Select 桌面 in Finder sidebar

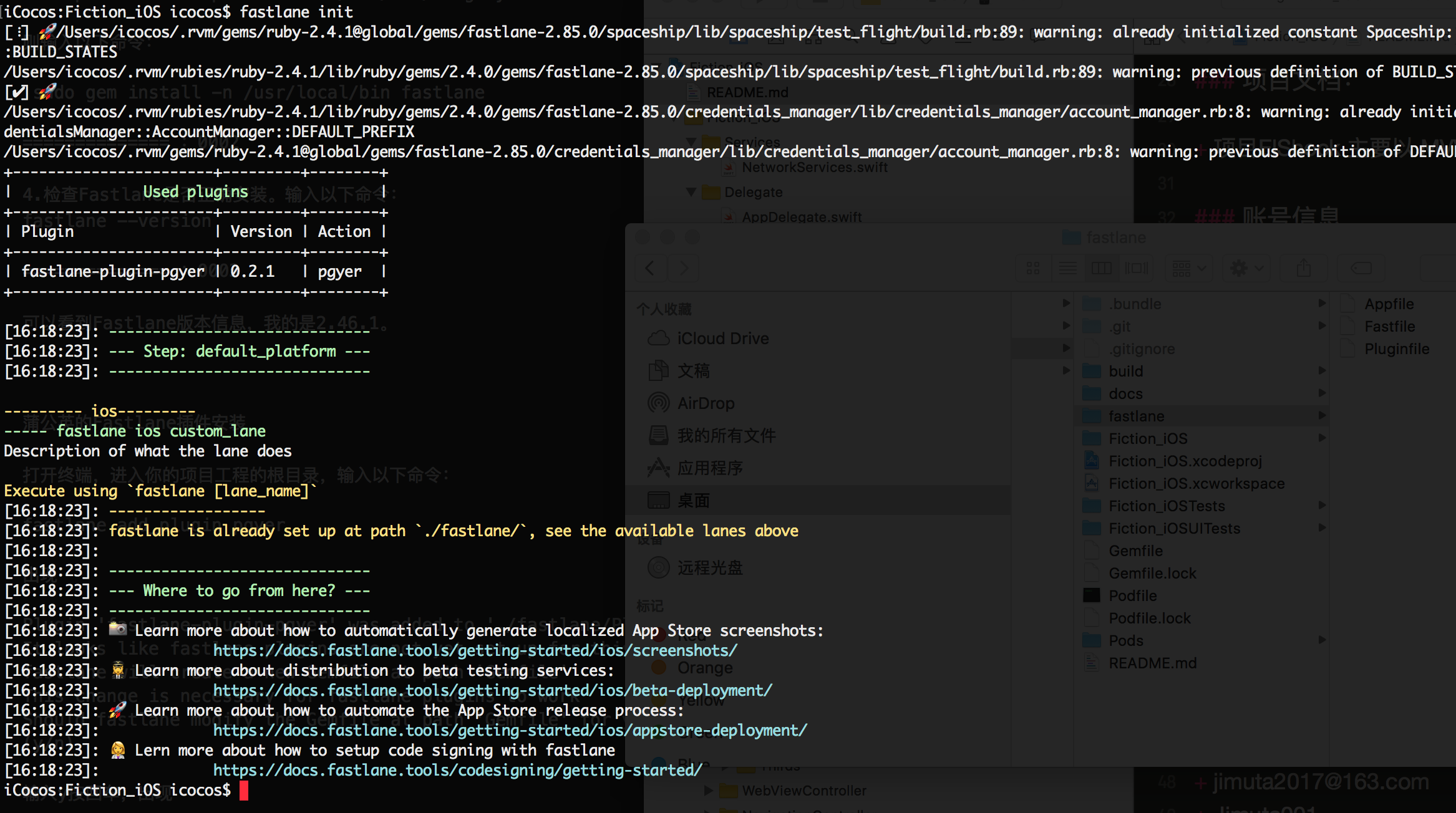click(x=694, y=501)
